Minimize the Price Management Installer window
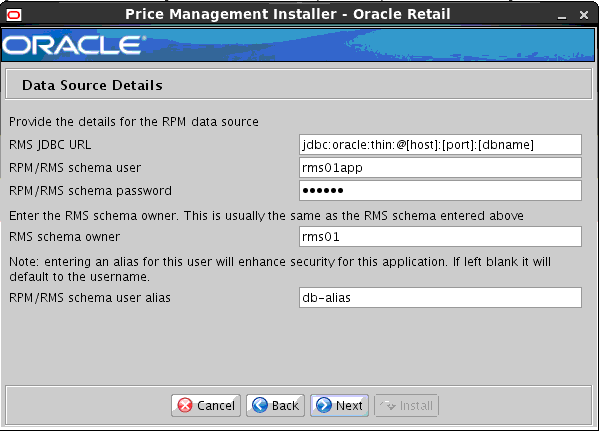603x431 pixels. pyautogui.click(x=562, y=16)
